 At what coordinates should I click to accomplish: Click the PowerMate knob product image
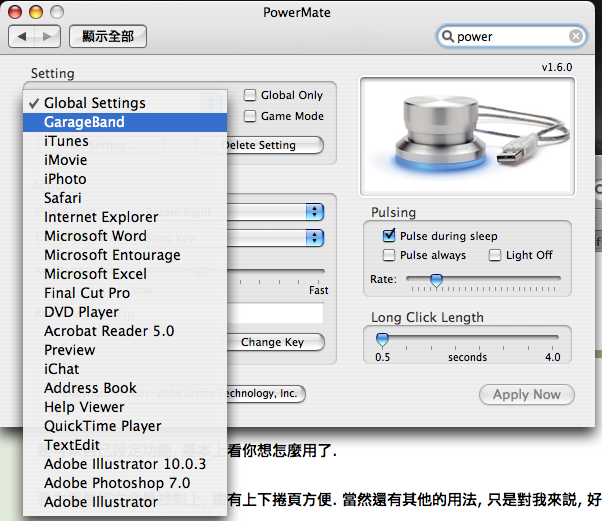(x=467, y=137)
